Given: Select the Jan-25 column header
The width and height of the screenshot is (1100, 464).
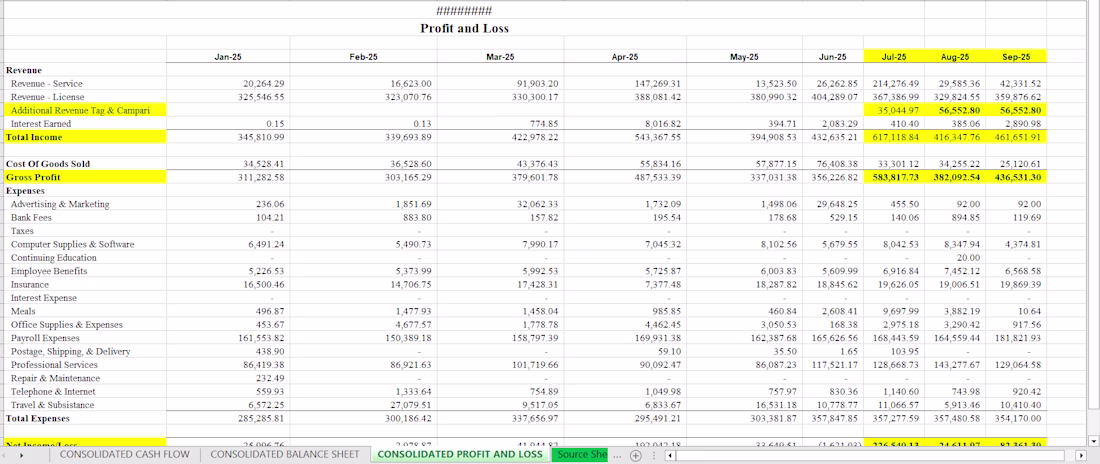Looking at the screenshot, I should click(228, 57).
